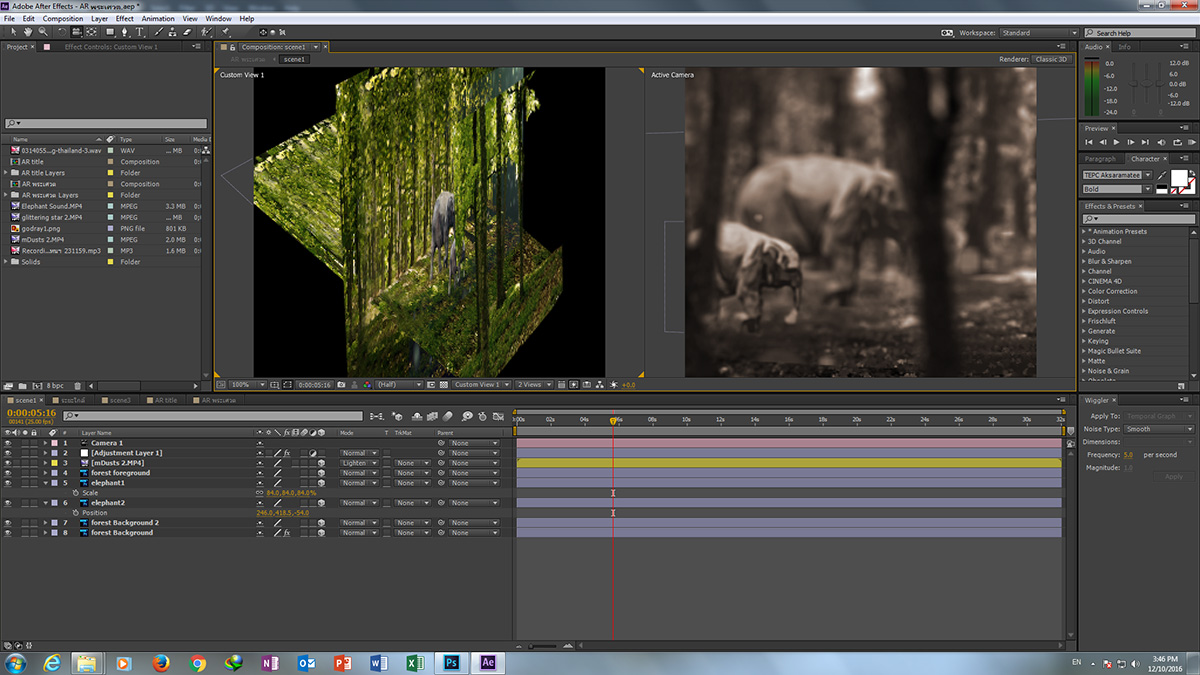Pick the Pen tool

(x=125, y=32)
